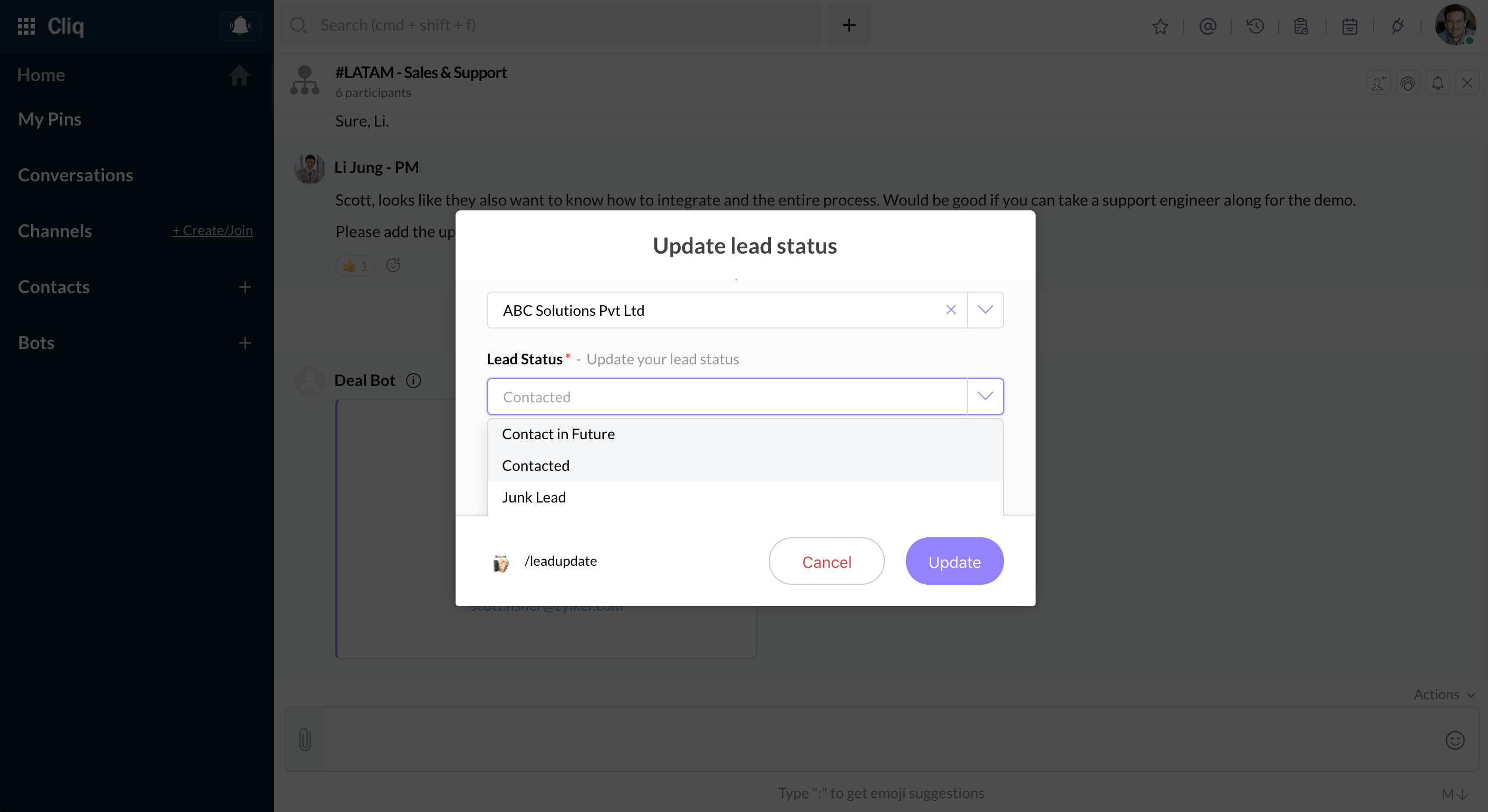The image size is (1488, 812).
Task: Open Bots section
Action: (36, 343)
